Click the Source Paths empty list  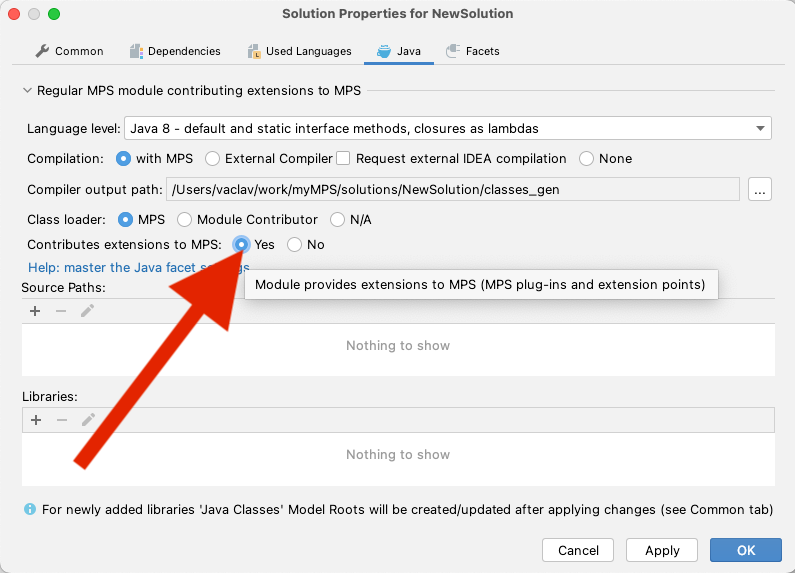[398, 350]
